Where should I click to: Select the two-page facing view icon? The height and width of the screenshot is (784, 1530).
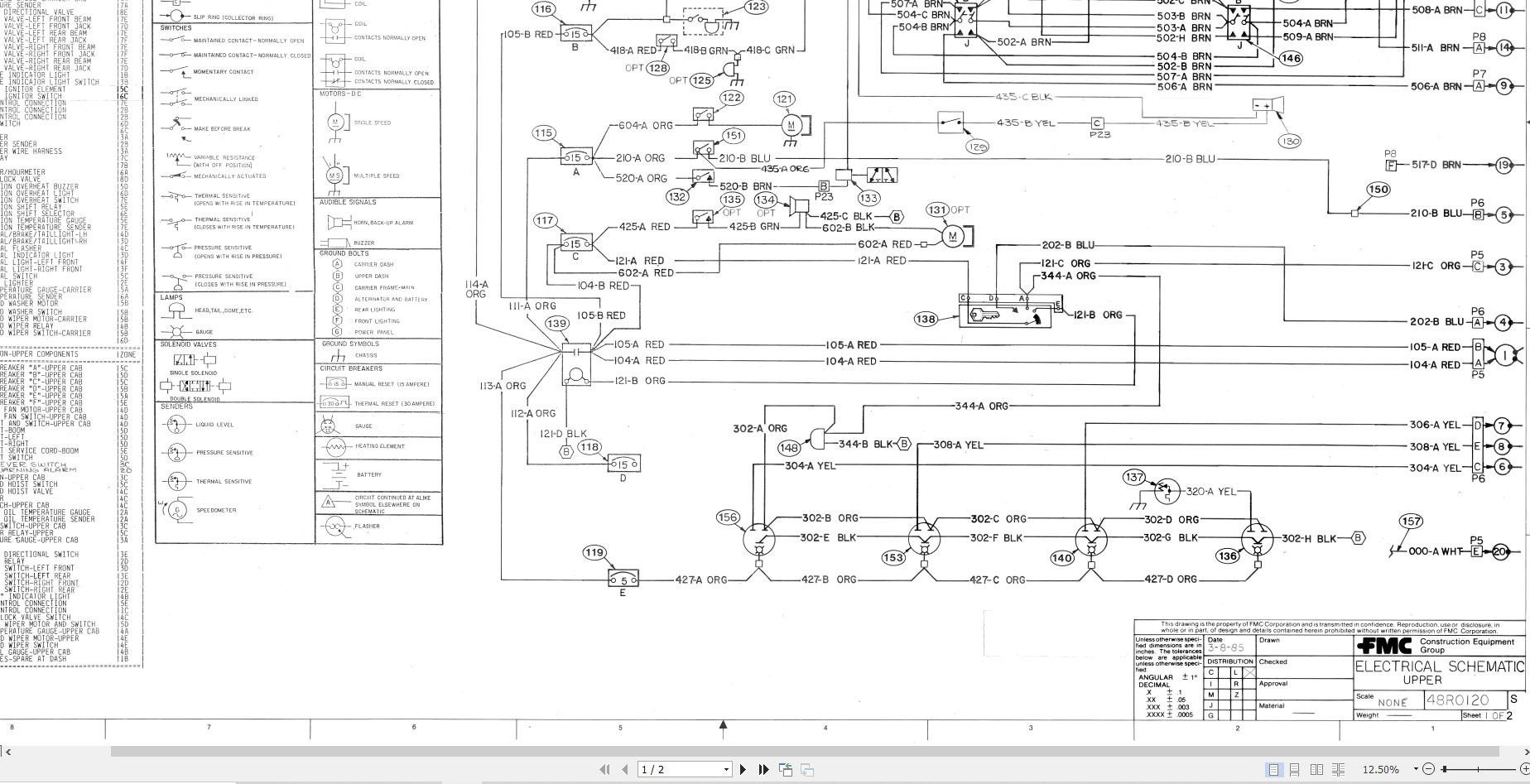[1317, 769]
